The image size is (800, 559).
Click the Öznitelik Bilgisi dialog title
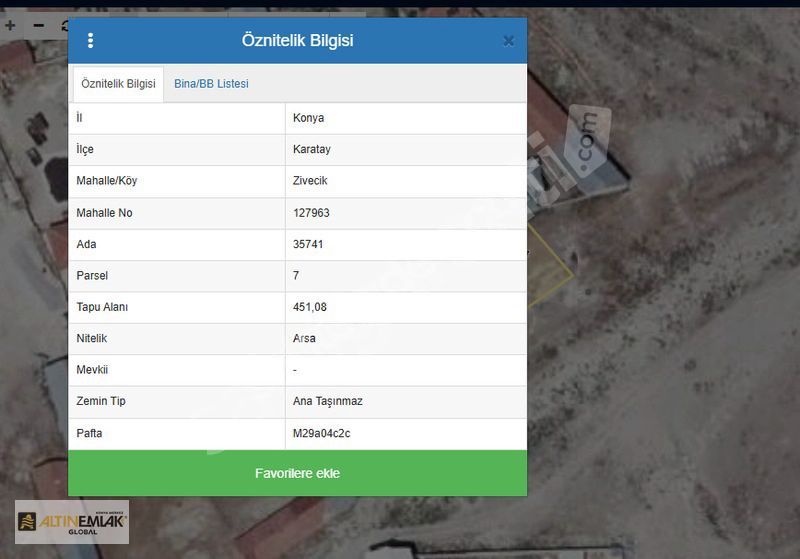click(297, 41)
